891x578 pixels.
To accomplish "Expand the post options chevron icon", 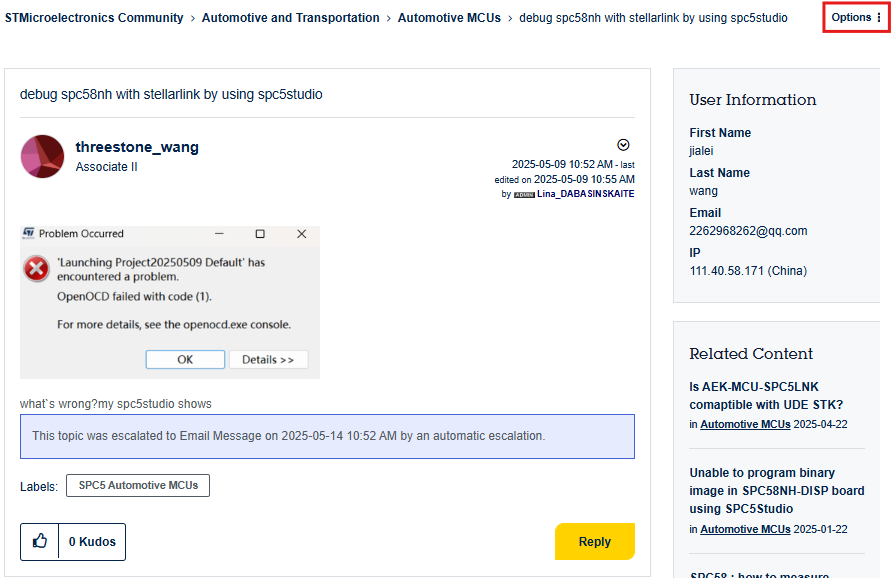I will coord(623,145).
